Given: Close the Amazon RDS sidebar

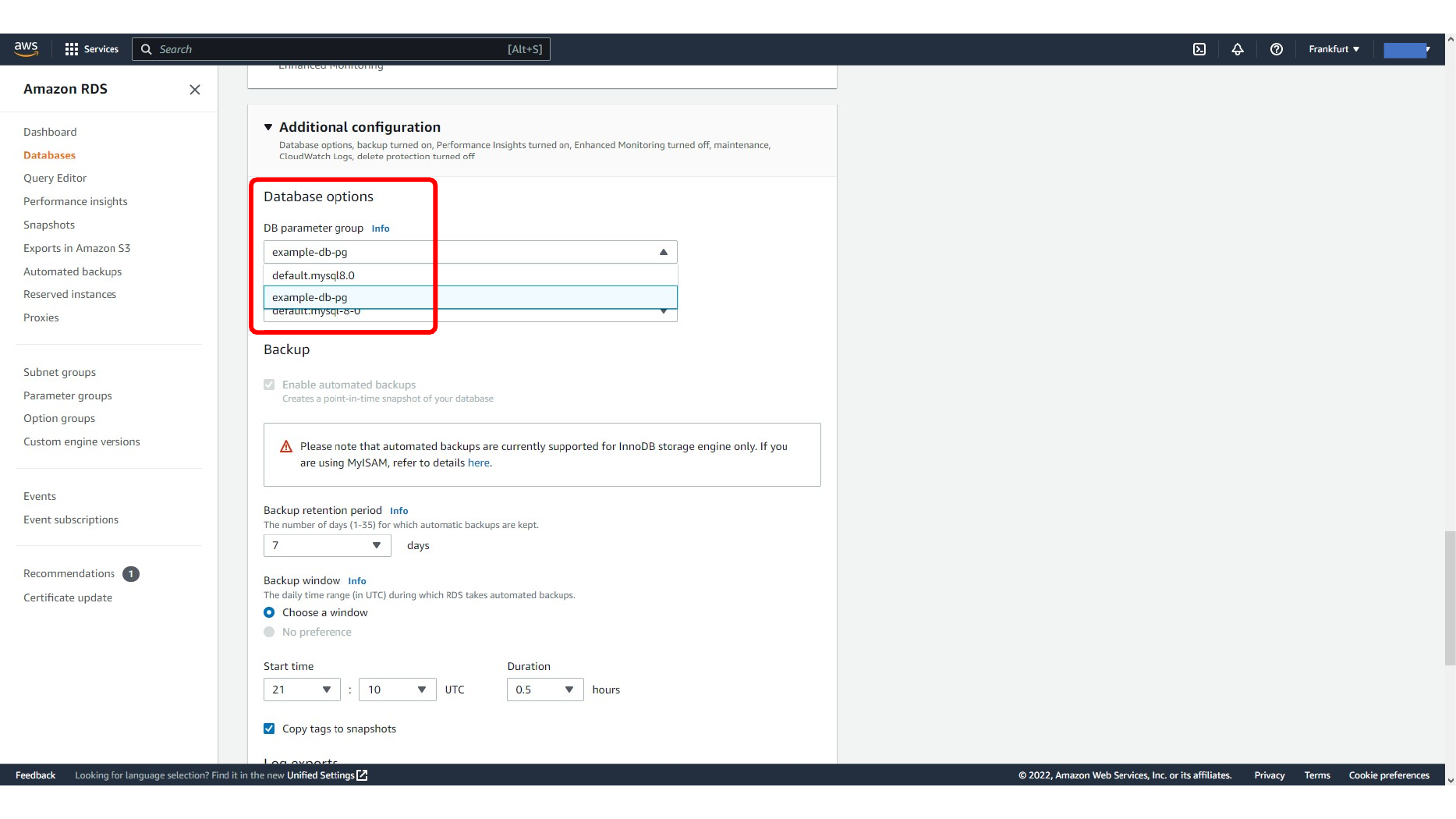Looking at the screenshot, I should [x=195, y=90].
